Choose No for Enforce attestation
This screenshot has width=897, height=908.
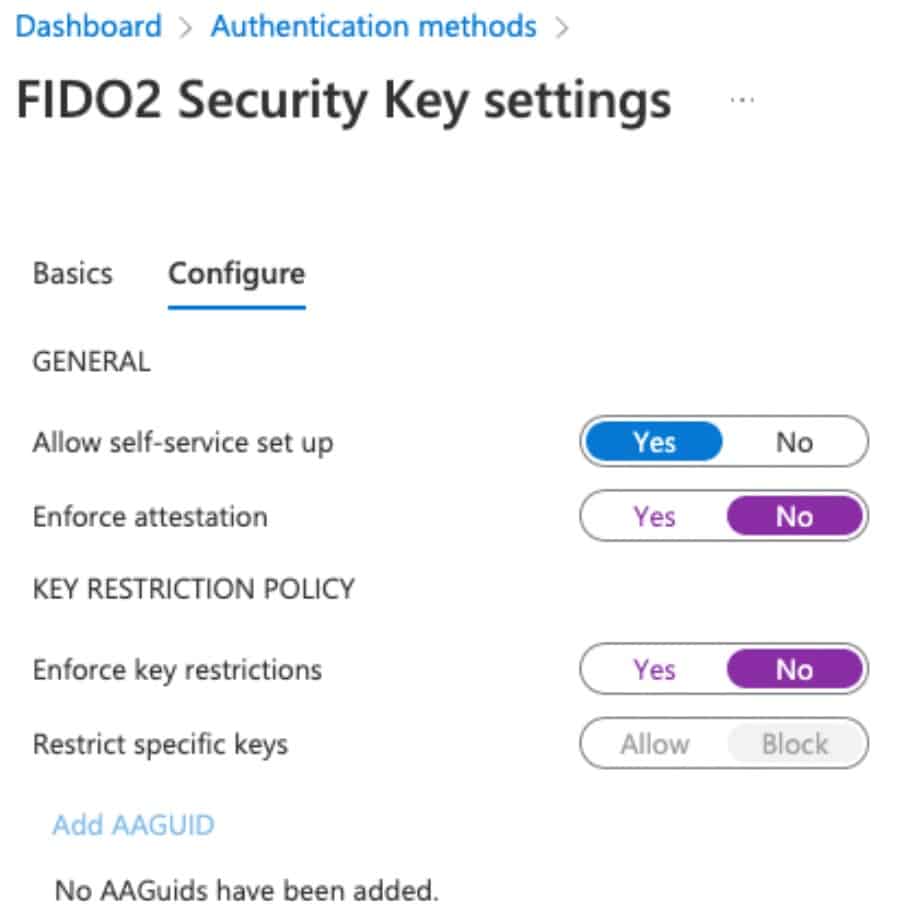794,517
